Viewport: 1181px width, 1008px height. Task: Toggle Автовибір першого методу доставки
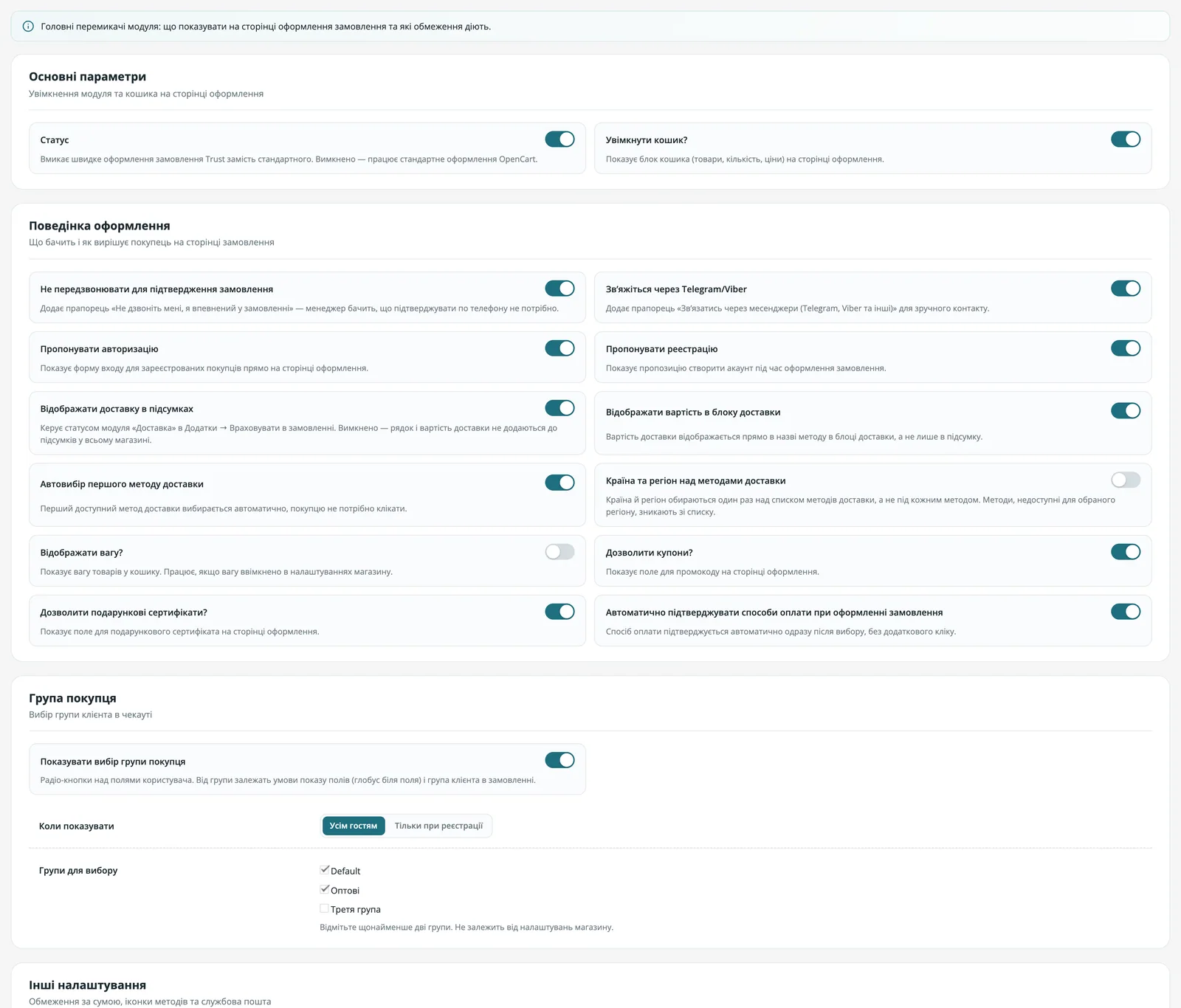[x=559, y=483]
